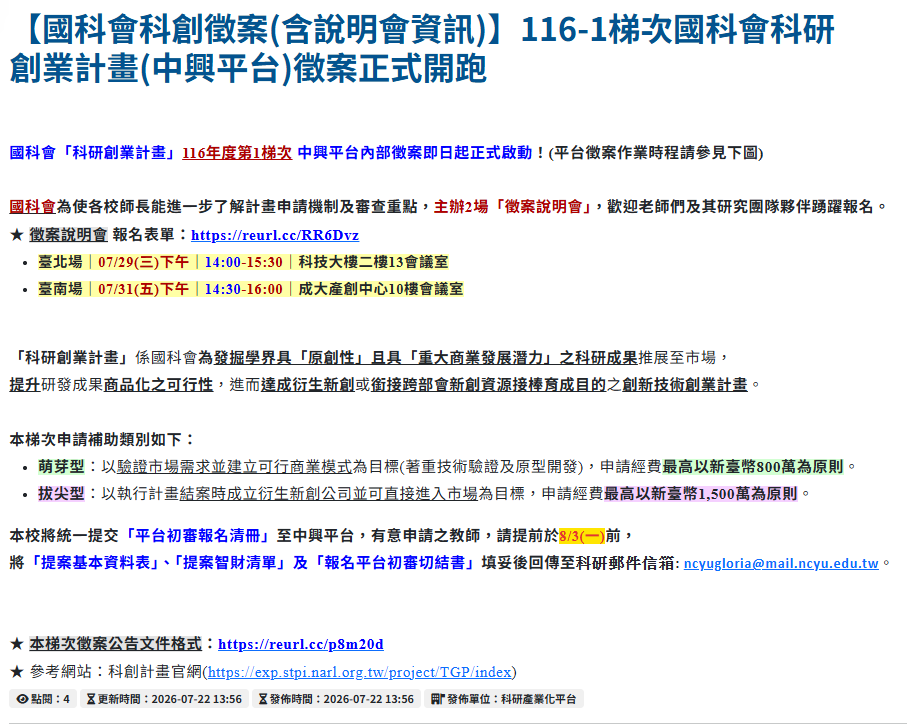This screenshot has width=907, height=725.
Task: Click underlined text 結案時成立衍生新創公司並可直接進入市場
Action: 329,494
